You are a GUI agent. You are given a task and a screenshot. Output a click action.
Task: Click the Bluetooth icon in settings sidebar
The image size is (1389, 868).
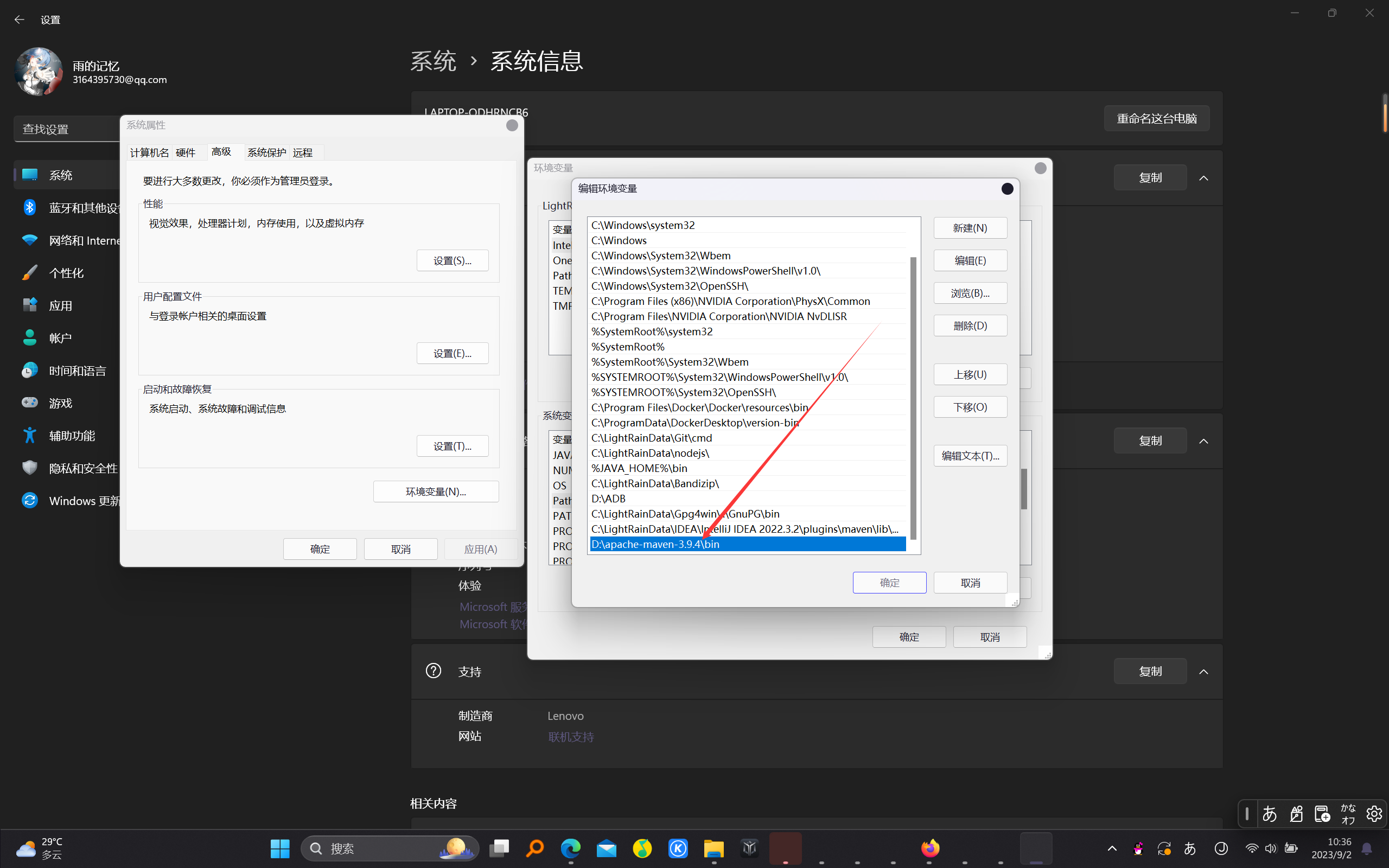click(x=30, y=208)
